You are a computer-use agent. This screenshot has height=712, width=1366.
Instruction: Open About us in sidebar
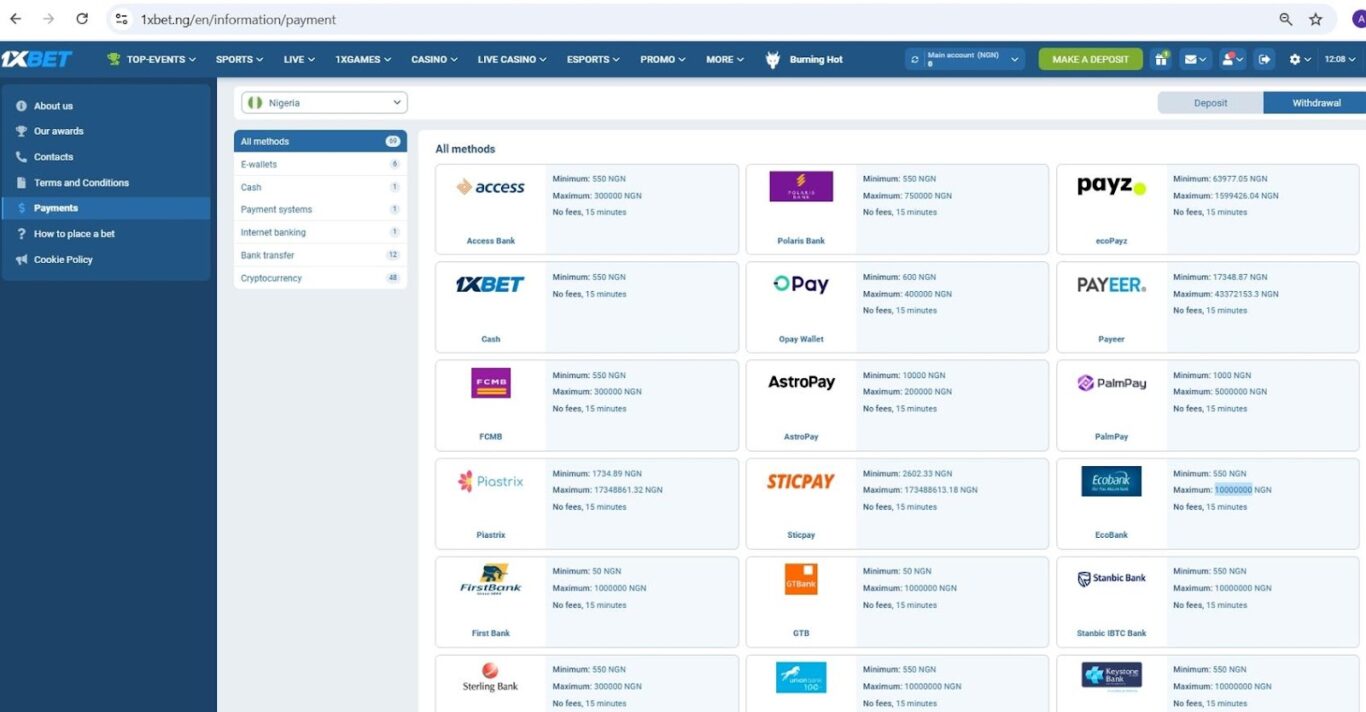(105, 105)
